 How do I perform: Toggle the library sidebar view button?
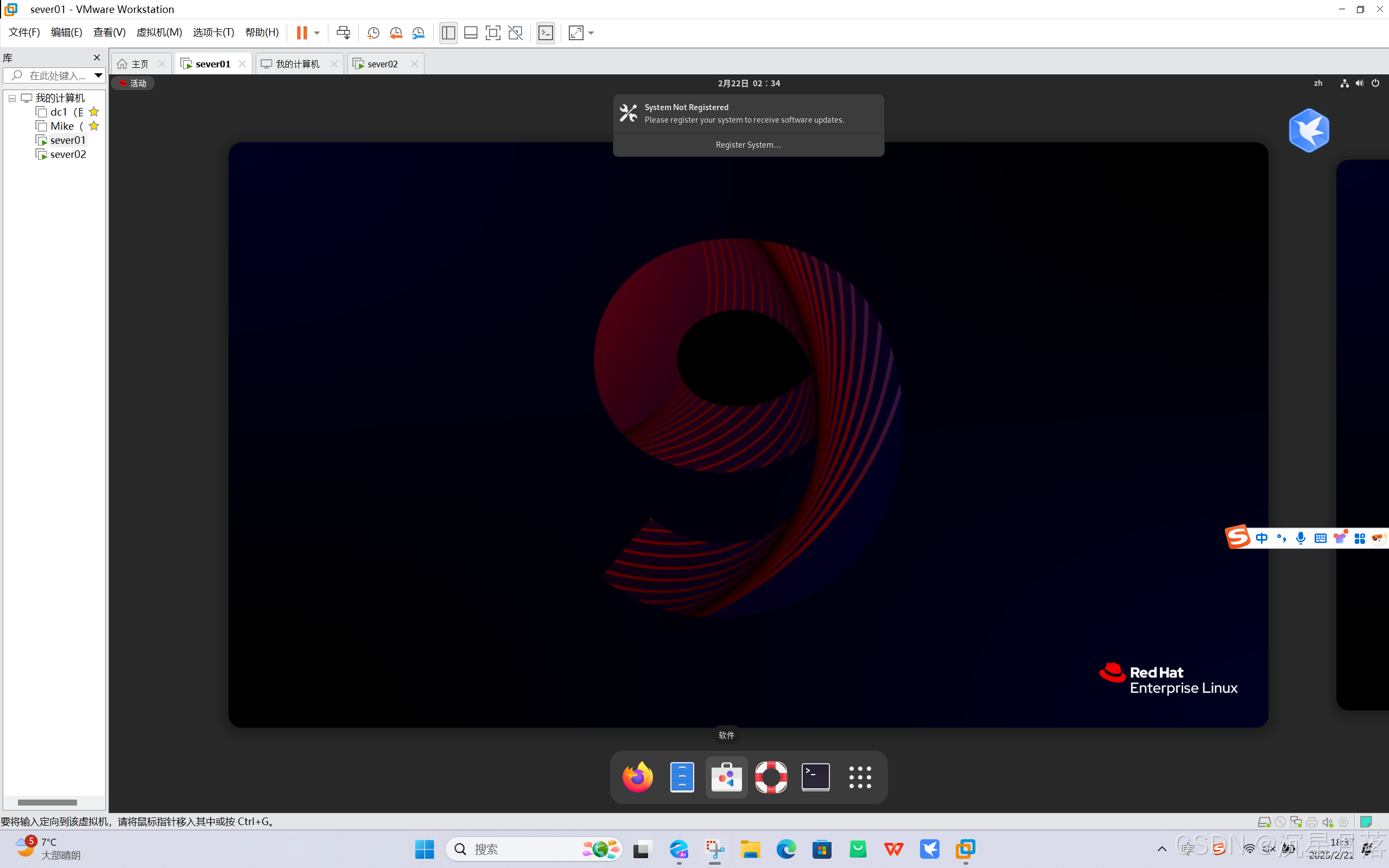(x=448, y=33)
